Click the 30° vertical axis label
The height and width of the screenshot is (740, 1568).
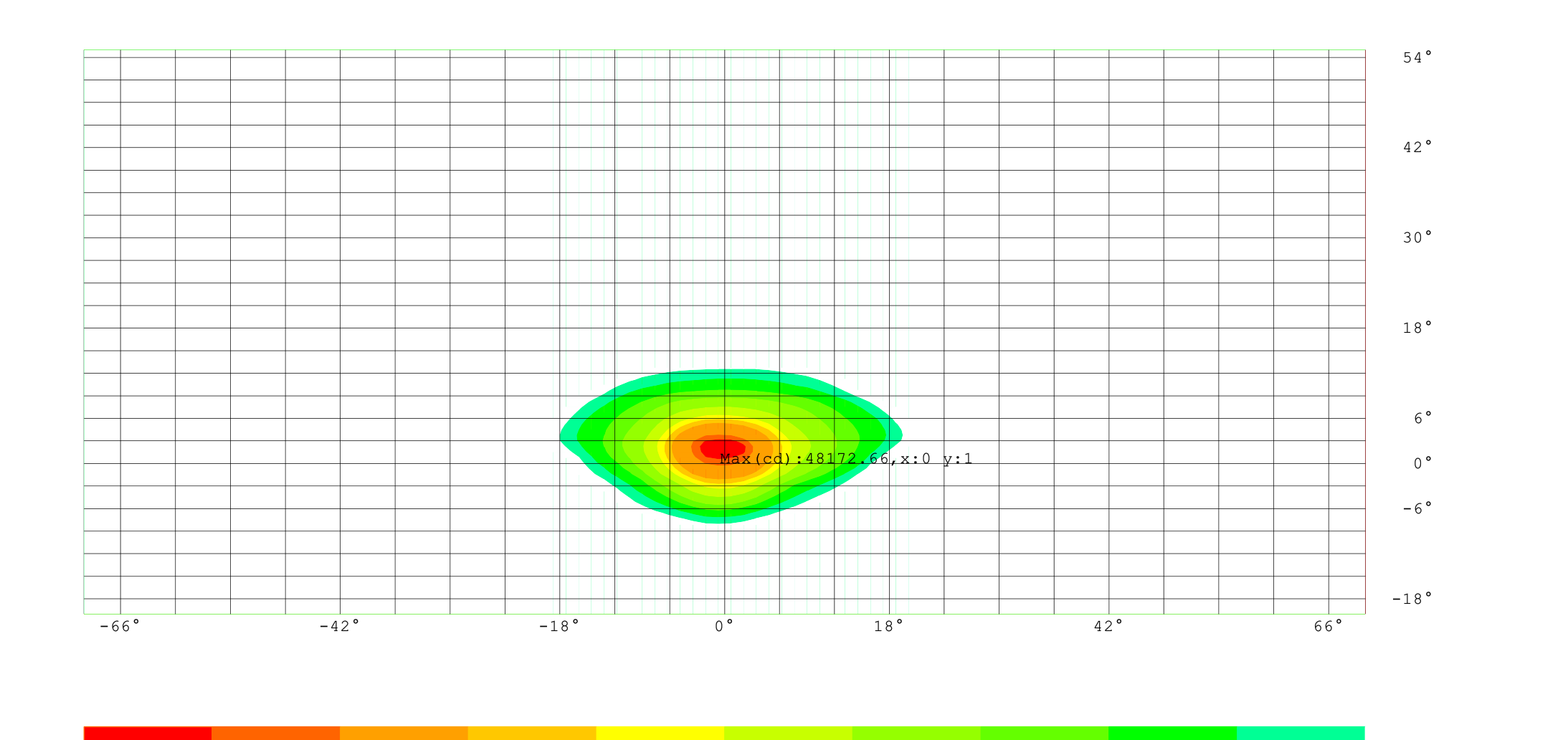pyautogui.click(x=1417, y=238)
